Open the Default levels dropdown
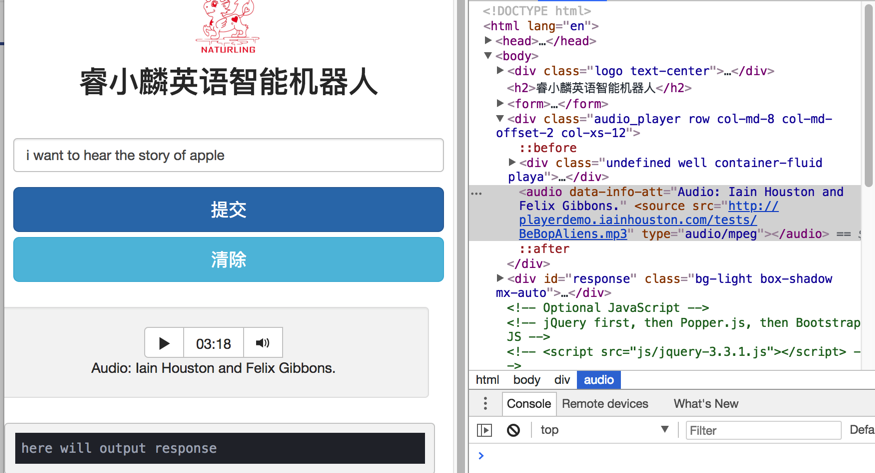This screenshot has width=875, height=473. click(862, 430)
